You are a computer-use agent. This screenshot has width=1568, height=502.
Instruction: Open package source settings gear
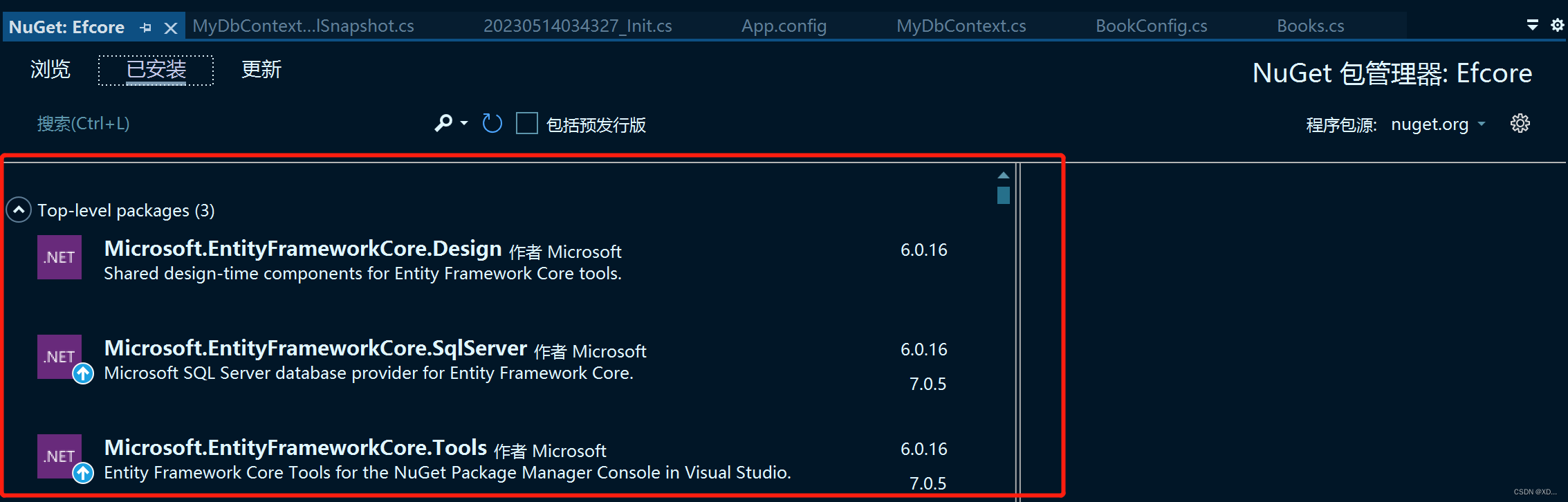(x=1520, y=124)
